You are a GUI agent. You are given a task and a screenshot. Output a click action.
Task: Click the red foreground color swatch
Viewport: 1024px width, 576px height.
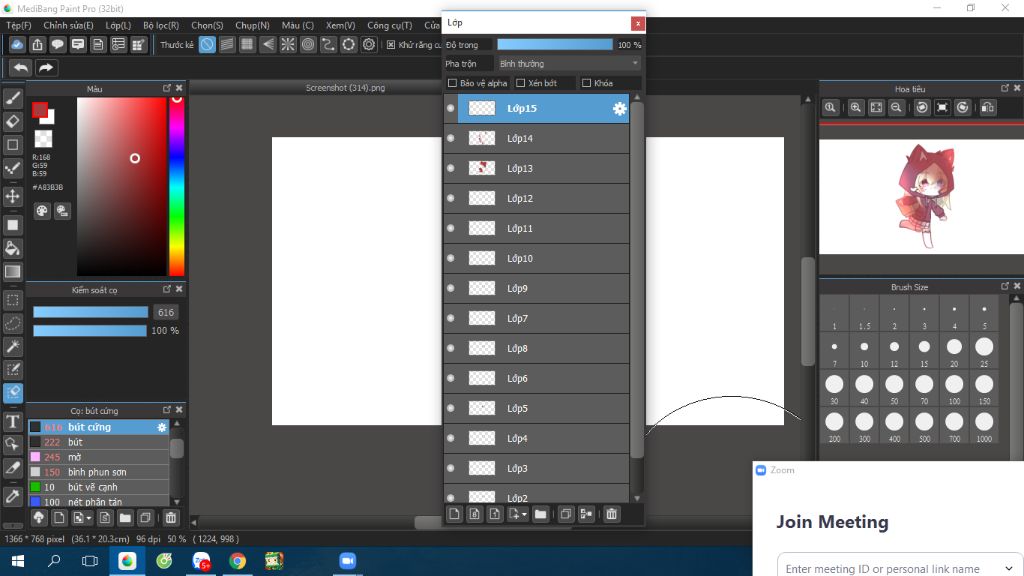(40, 110)
